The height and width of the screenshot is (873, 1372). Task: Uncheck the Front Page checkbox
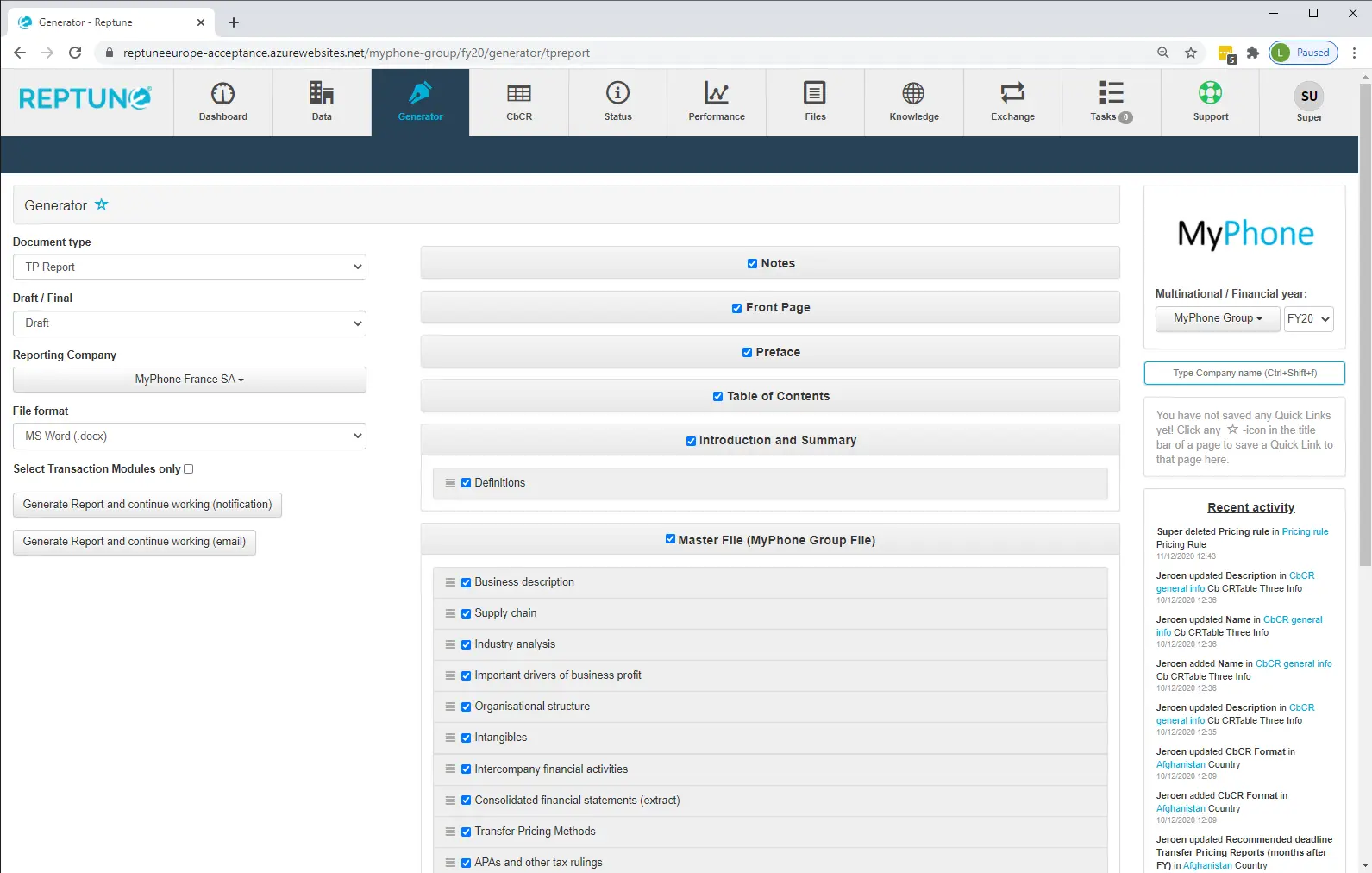tap(736, 308)
